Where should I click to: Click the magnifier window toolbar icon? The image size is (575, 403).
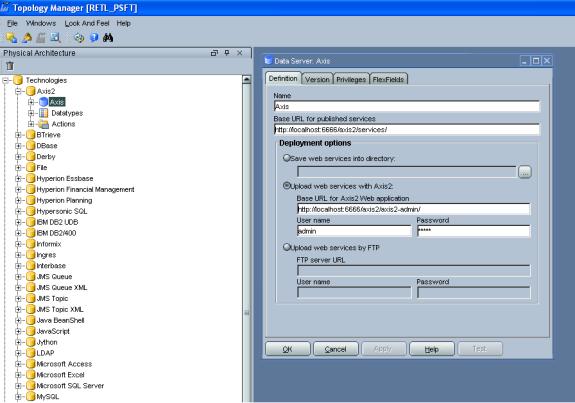pos(55,37)
